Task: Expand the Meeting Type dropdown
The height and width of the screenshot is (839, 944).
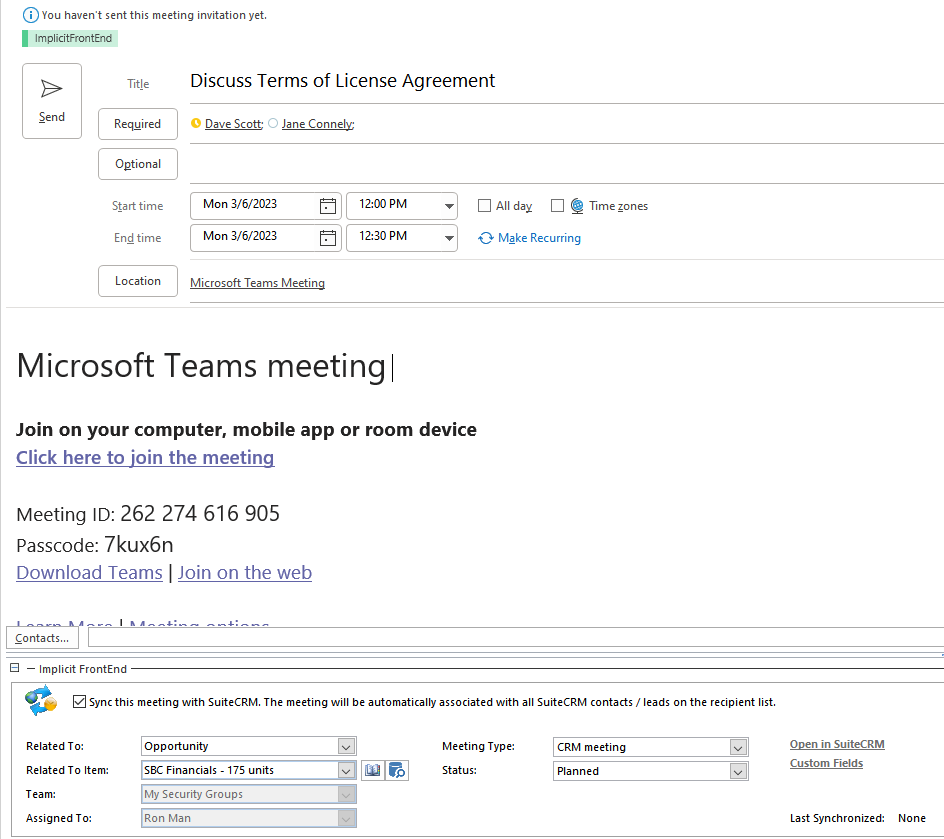Action: tap(738, 747)
